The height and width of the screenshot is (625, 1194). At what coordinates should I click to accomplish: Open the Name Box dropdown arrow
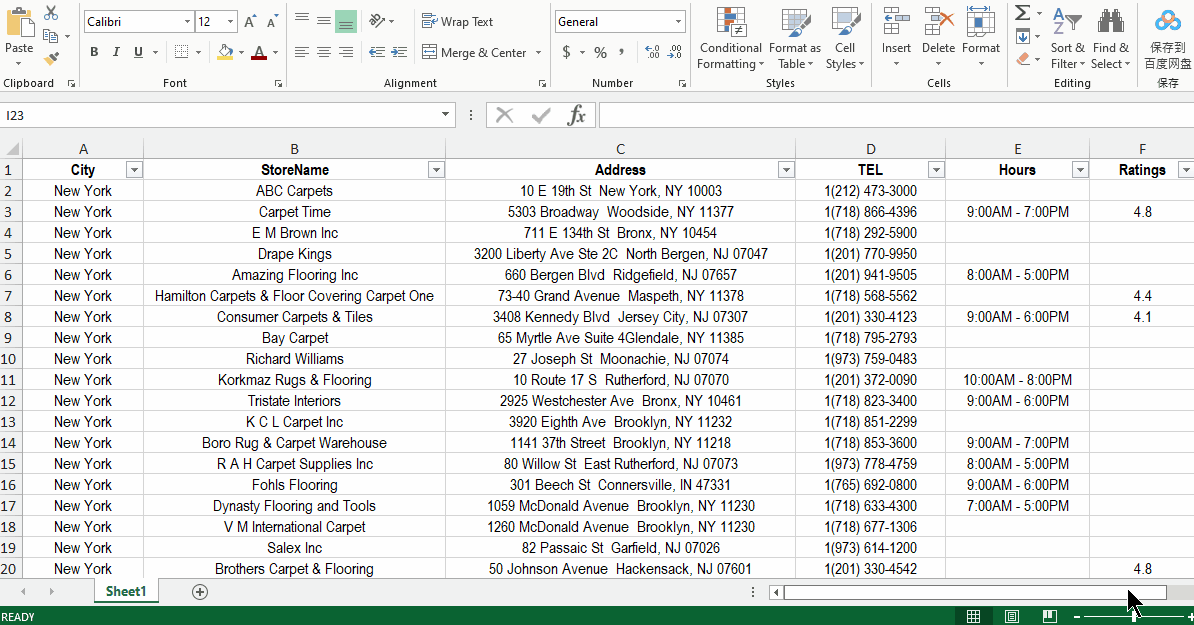(445, 115)
